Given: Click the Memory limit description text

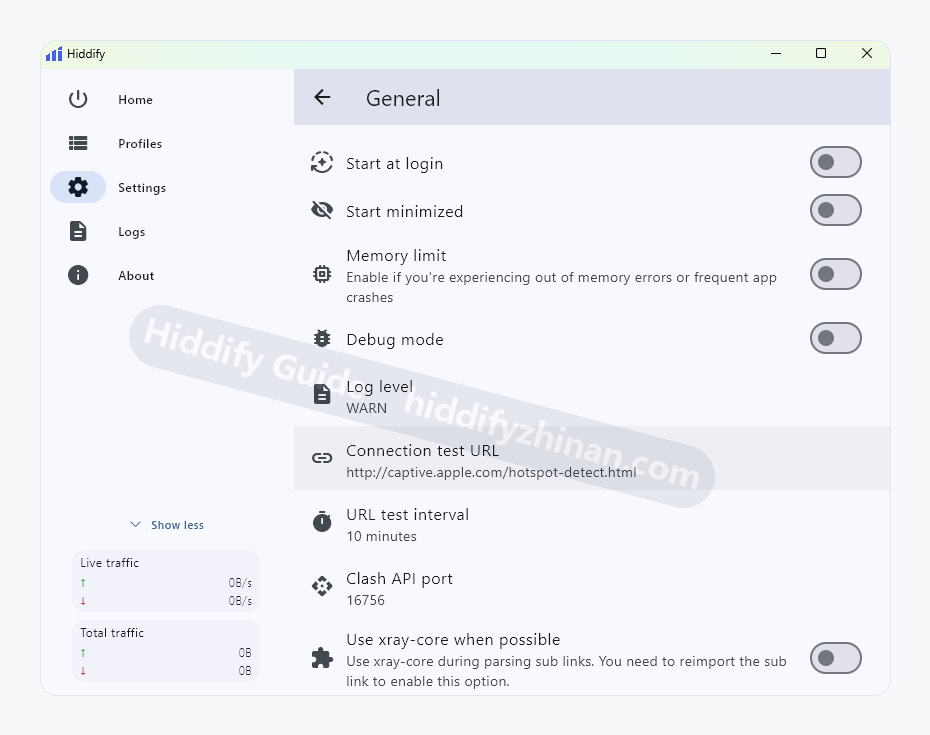Looking at the screenshot, I should click(561, 287).
